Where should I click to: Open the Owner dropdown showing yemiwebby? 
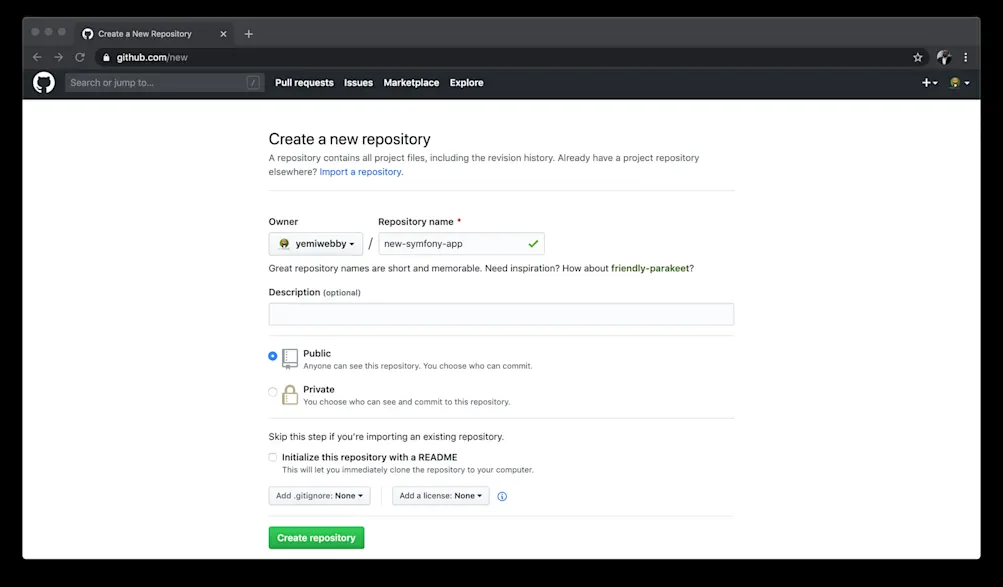315,243
